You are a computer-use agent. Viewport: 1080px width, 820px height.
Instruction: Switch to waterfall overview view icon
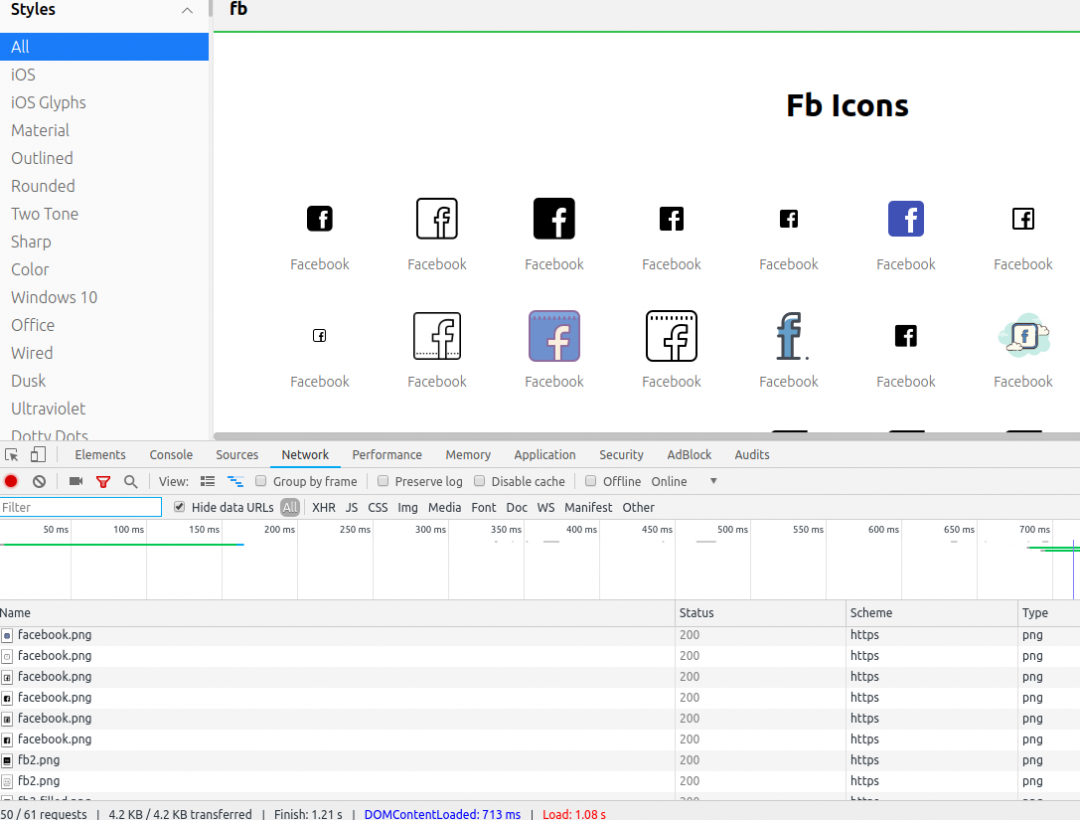coord(235,481)
